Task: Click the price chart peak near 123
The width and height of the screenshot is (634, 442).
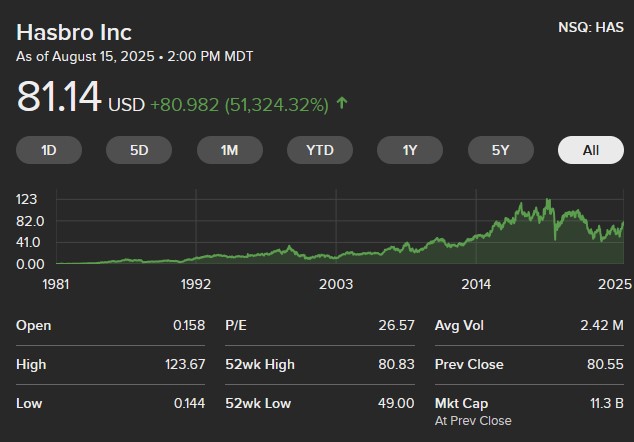Action: tap(548, 201)
